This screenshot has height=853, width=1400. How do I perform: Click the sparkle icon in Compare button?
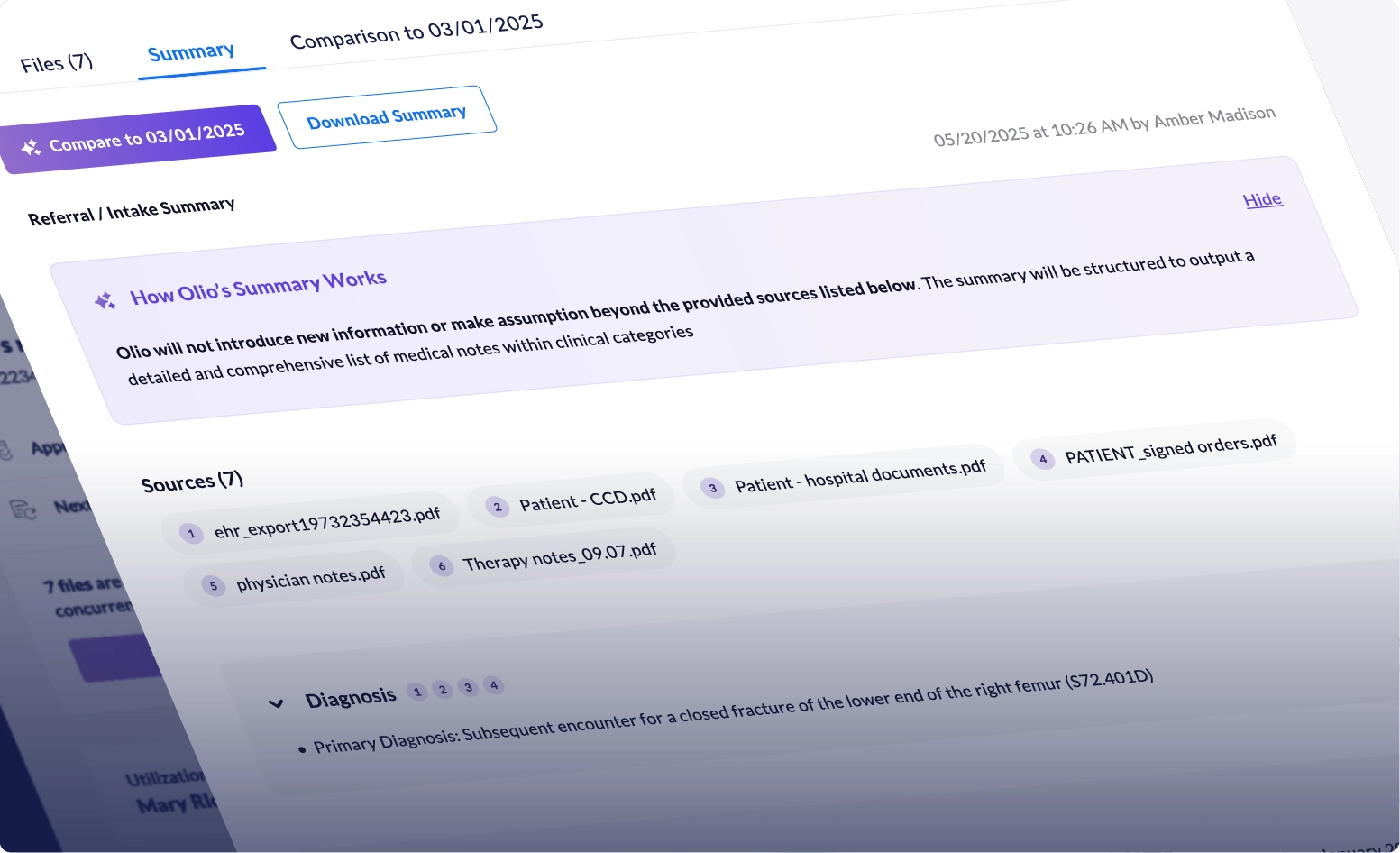(x=31, y=147)
